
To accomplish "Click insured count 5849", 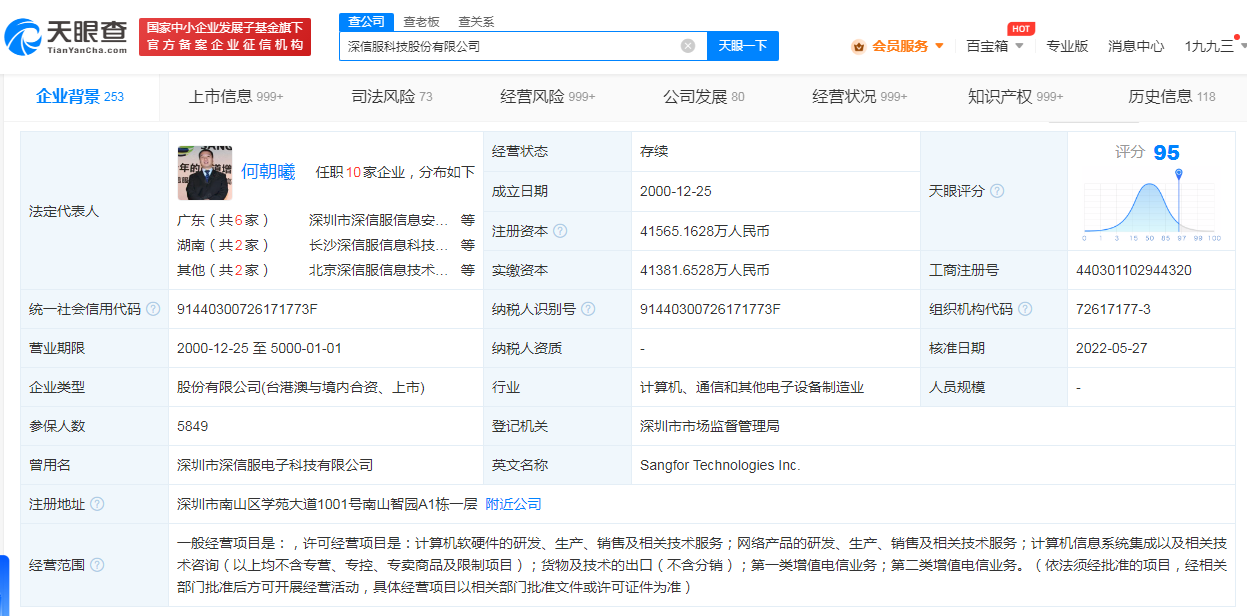I will [193, 426].
